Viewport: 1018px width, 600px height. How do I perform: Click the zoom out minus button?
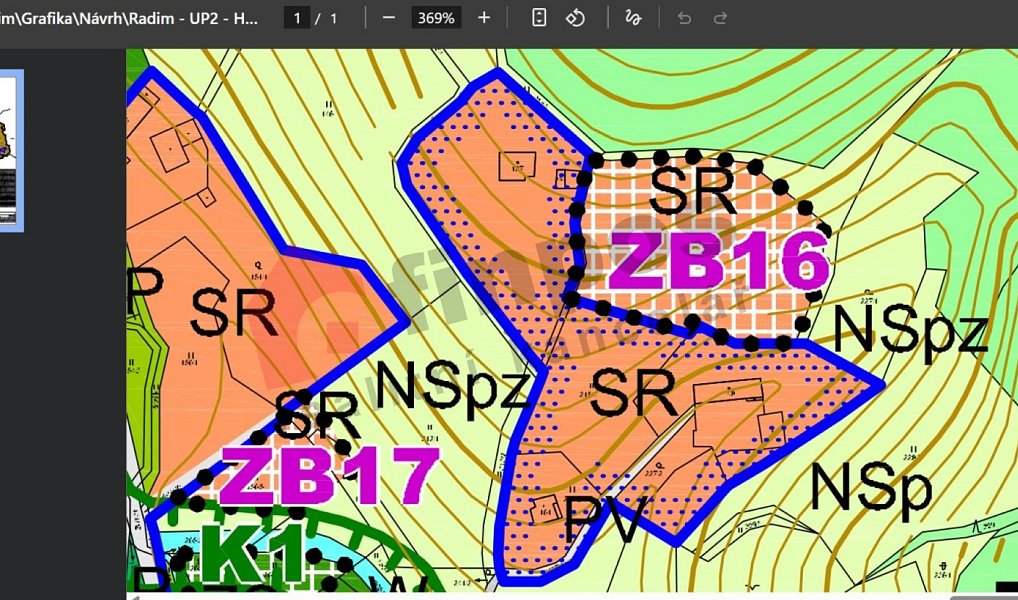389,18
